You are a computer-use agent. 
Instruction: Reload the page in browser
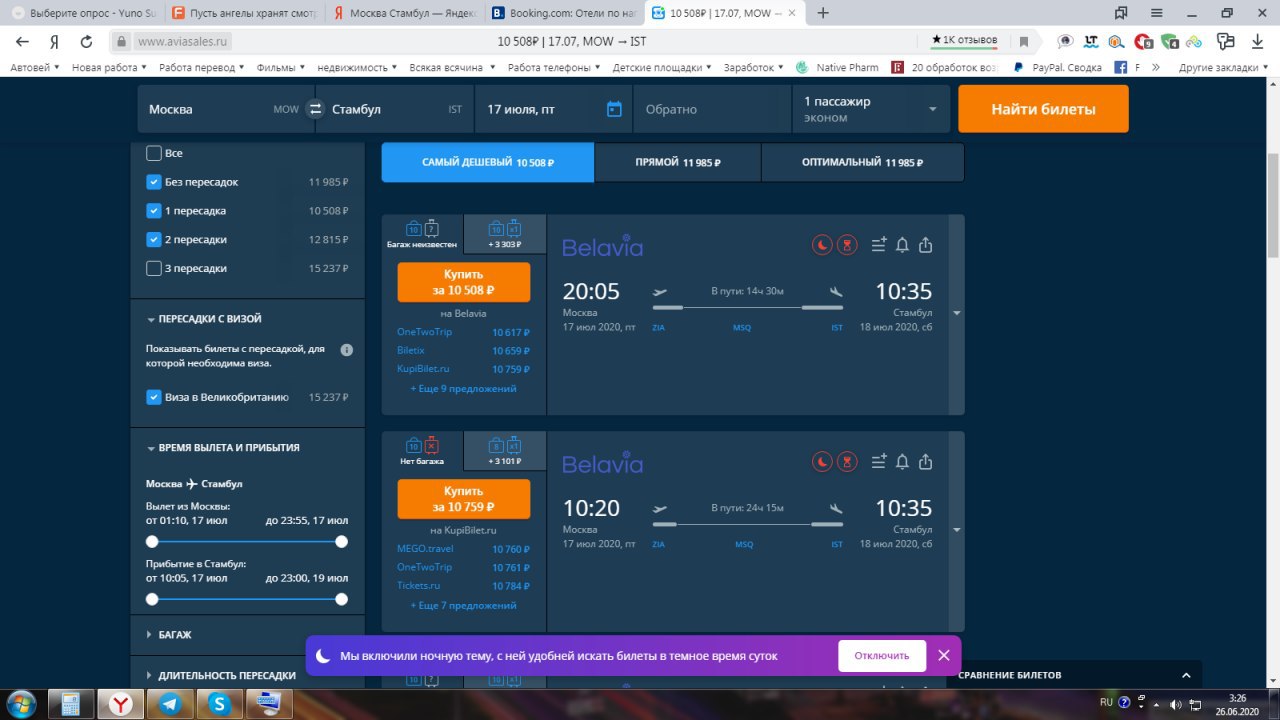click(86, 41)
